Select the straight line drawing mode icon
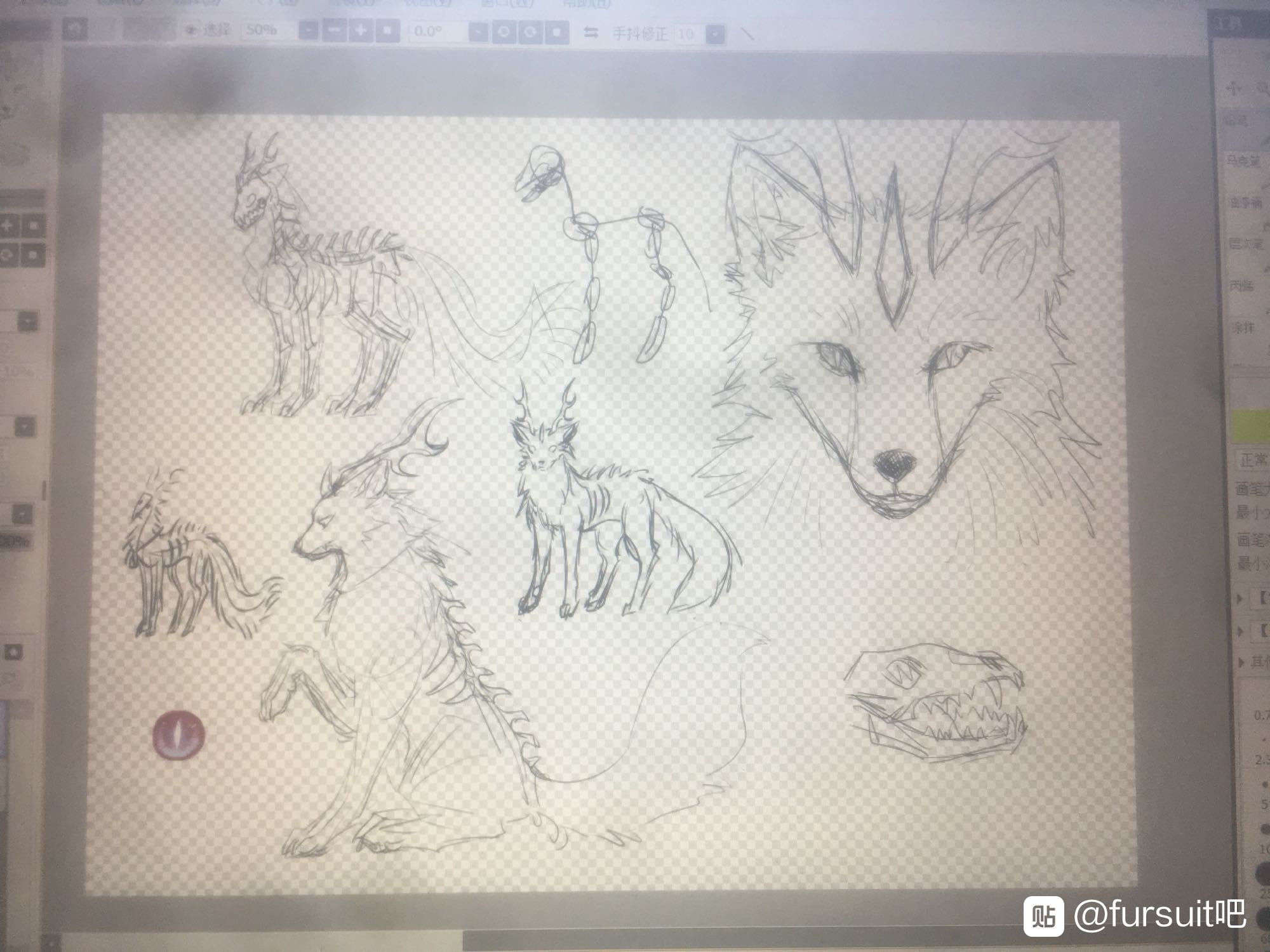Viewport: 1270px width, 952px height. point(749,34)
